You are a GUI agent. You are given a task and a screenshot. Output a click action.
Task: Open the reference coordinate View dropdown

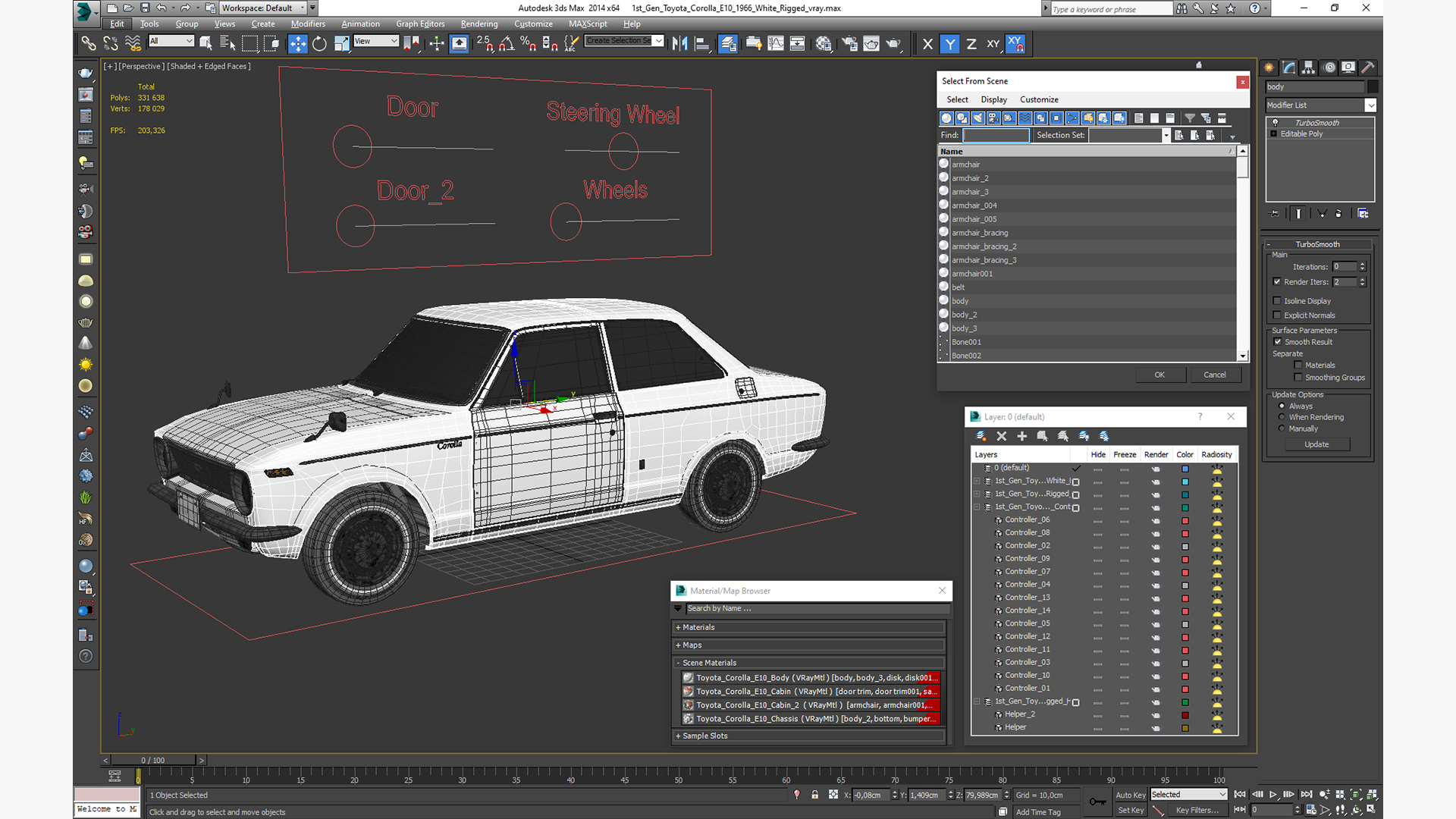click(x=376, y=41)
